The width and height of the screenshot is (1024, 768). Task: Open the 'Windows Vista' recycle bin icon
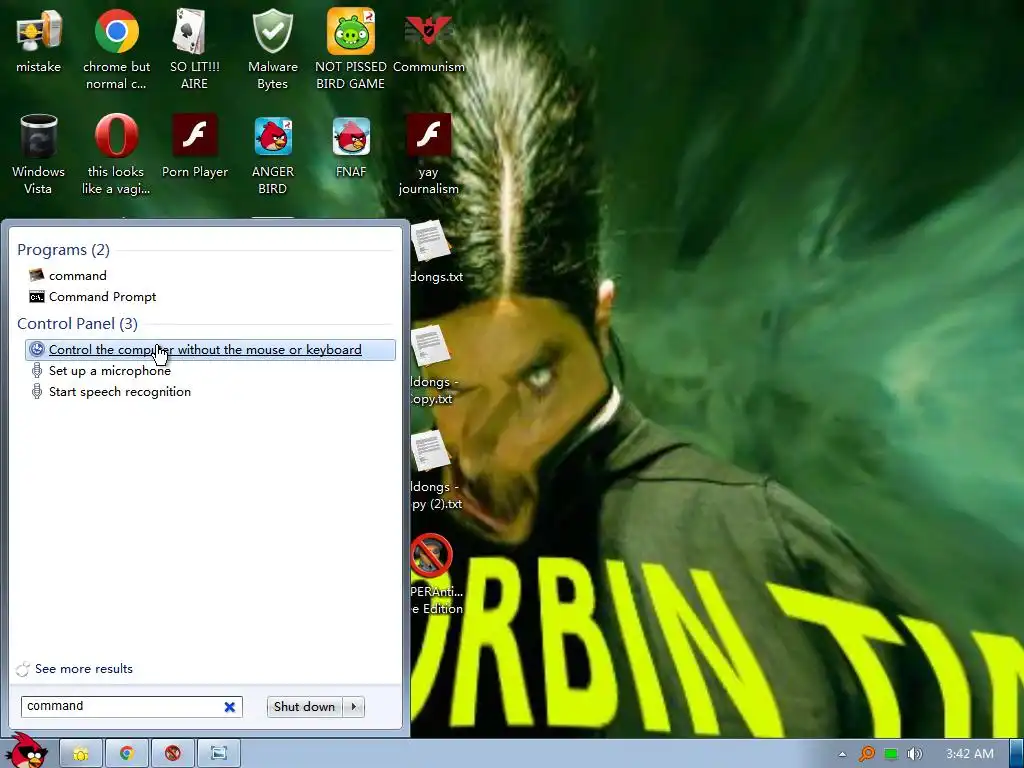coord(39,154)
